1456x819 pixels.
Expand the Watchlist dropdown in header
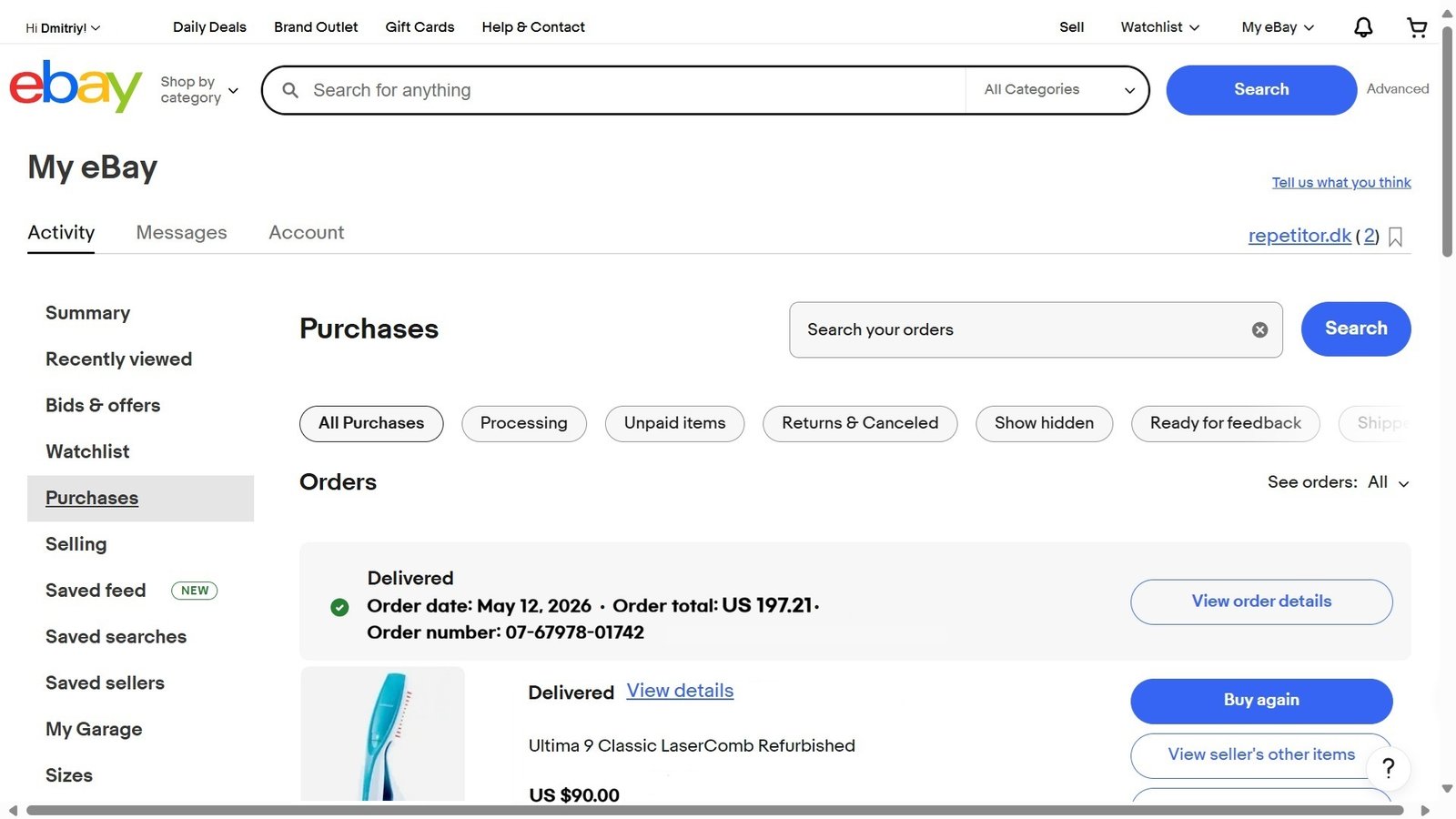(x=1159, y=27)
